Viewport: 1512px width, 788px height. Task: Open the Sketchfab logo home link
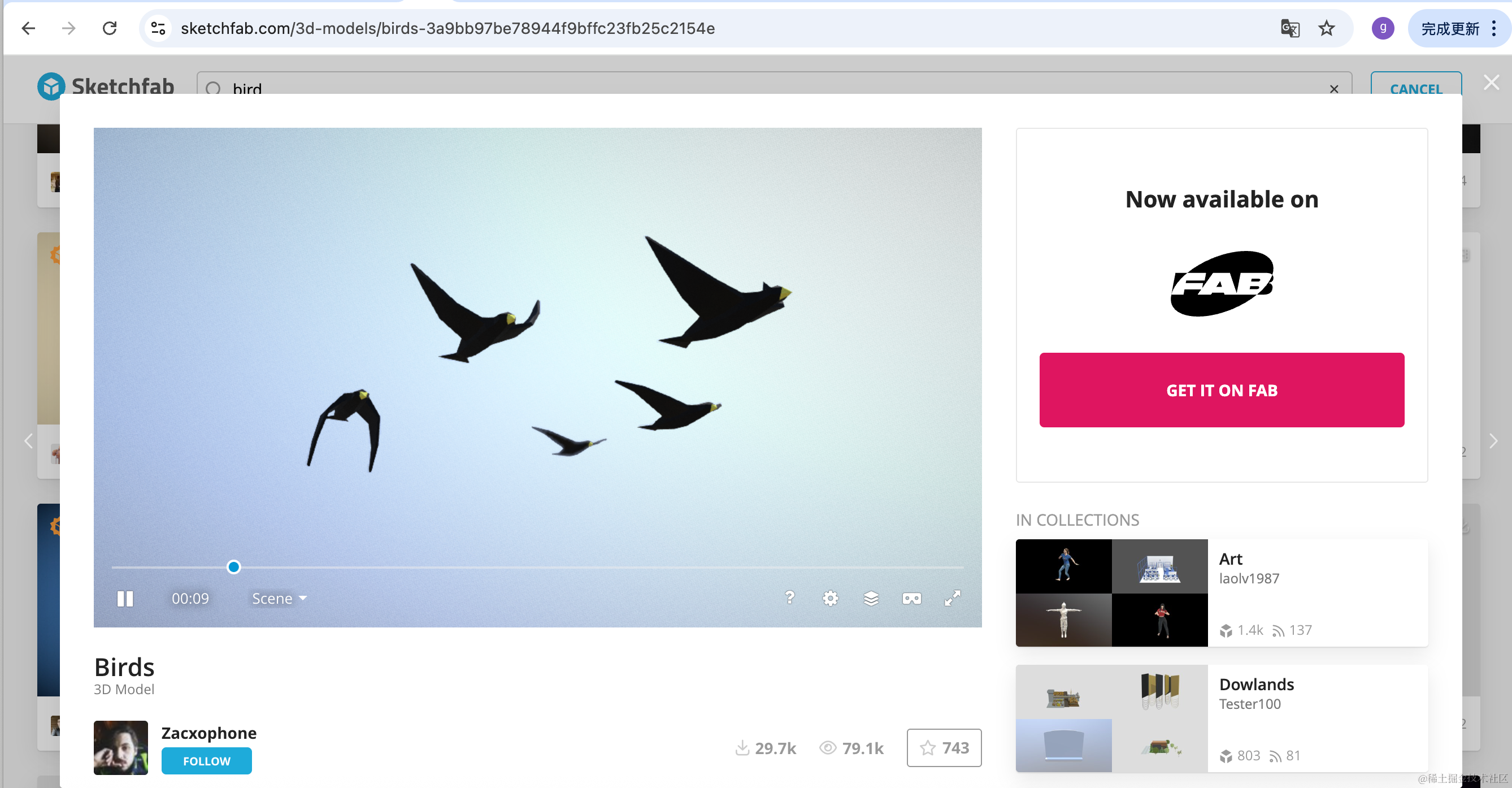[106, 86]
